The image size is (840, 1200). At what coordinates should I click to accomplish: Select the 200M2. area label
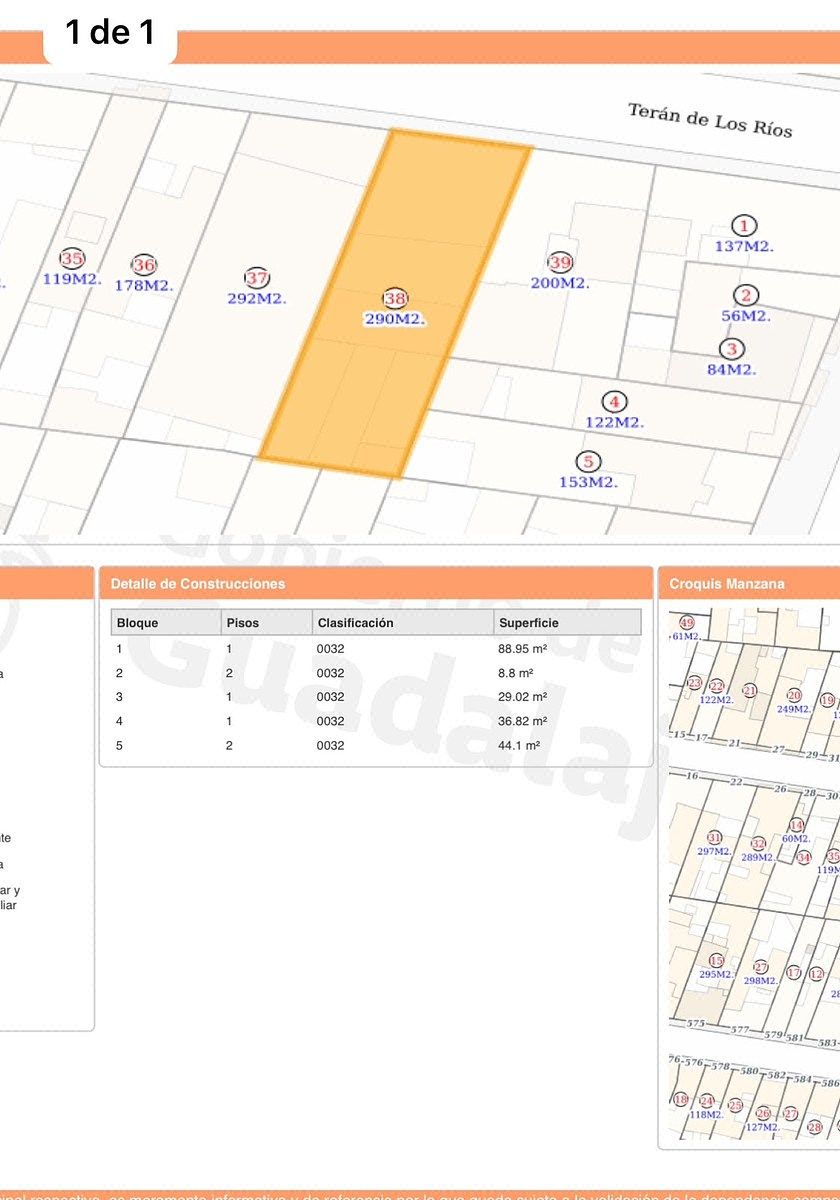click(x=560, y=283)
